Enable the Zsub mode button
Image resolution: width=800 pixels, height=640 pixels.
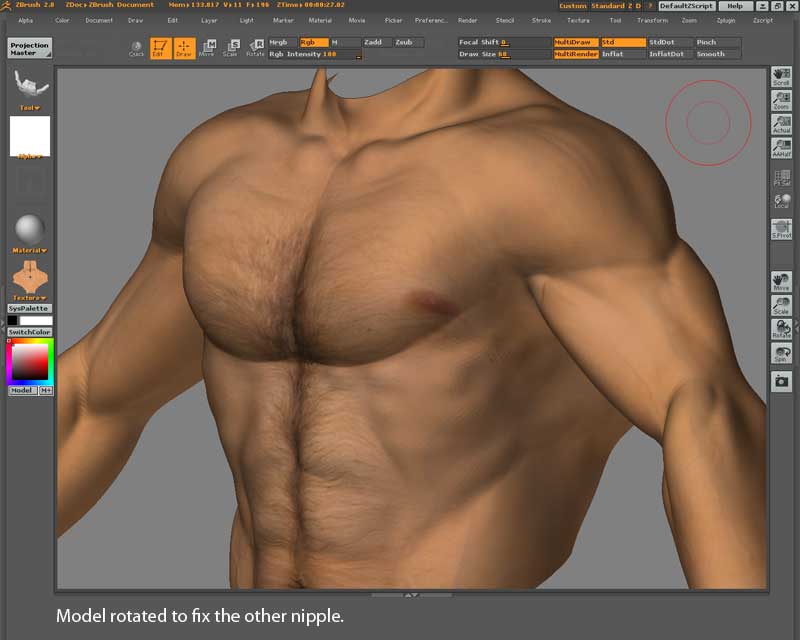click(x=406, y=42)
